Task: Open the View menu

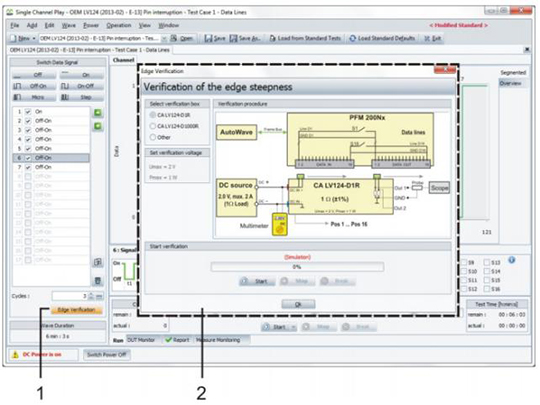Action: (x=145, y=25)
